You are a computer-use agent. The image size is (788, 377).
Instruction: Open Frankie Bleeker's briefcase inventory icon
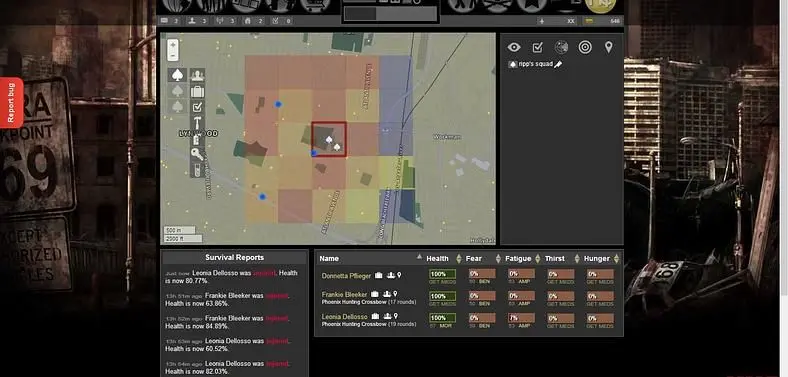[x=375, y=294]
